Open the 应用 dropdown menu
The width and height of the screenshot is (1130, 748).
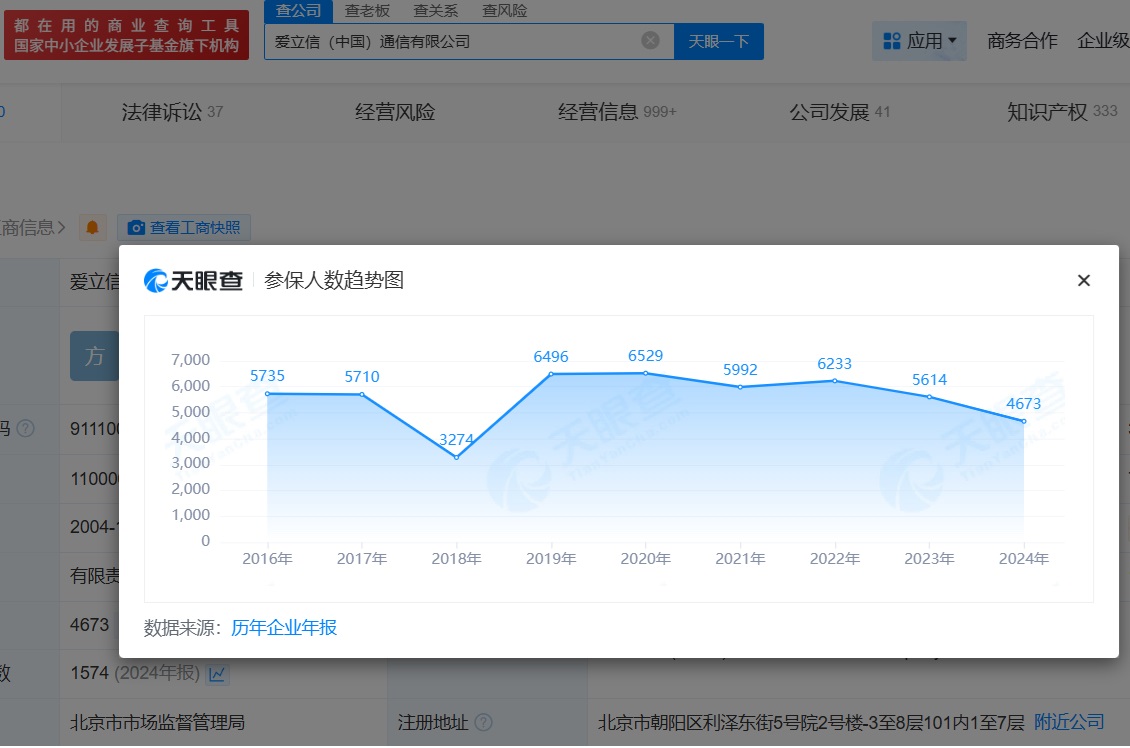[920, 41]
